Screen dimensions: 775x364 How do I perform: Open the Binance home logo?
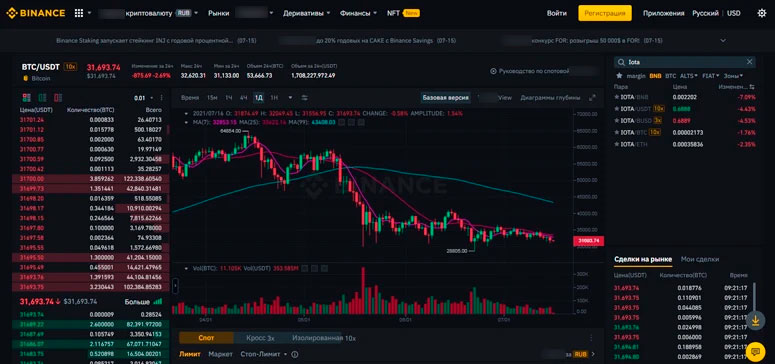(x=35, y=13)
